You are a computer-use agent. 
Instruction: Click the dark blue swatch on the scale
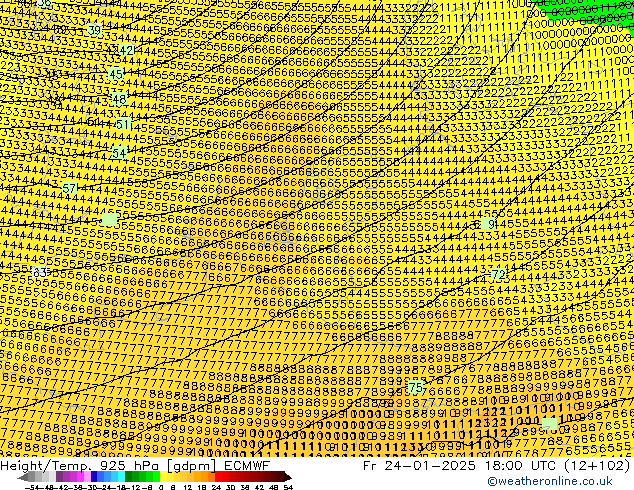point(94,477)
